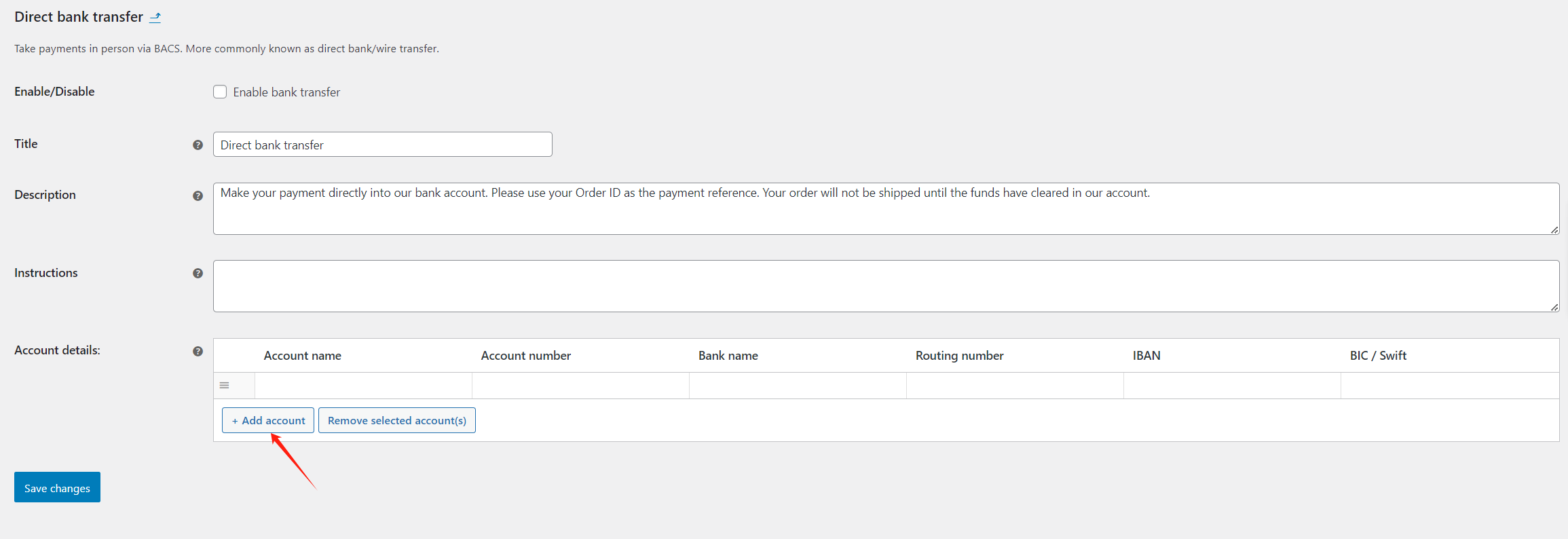The image size is (1568, 539).
Task: Focus the empty Instructions text area
Action: coord(885,286)
